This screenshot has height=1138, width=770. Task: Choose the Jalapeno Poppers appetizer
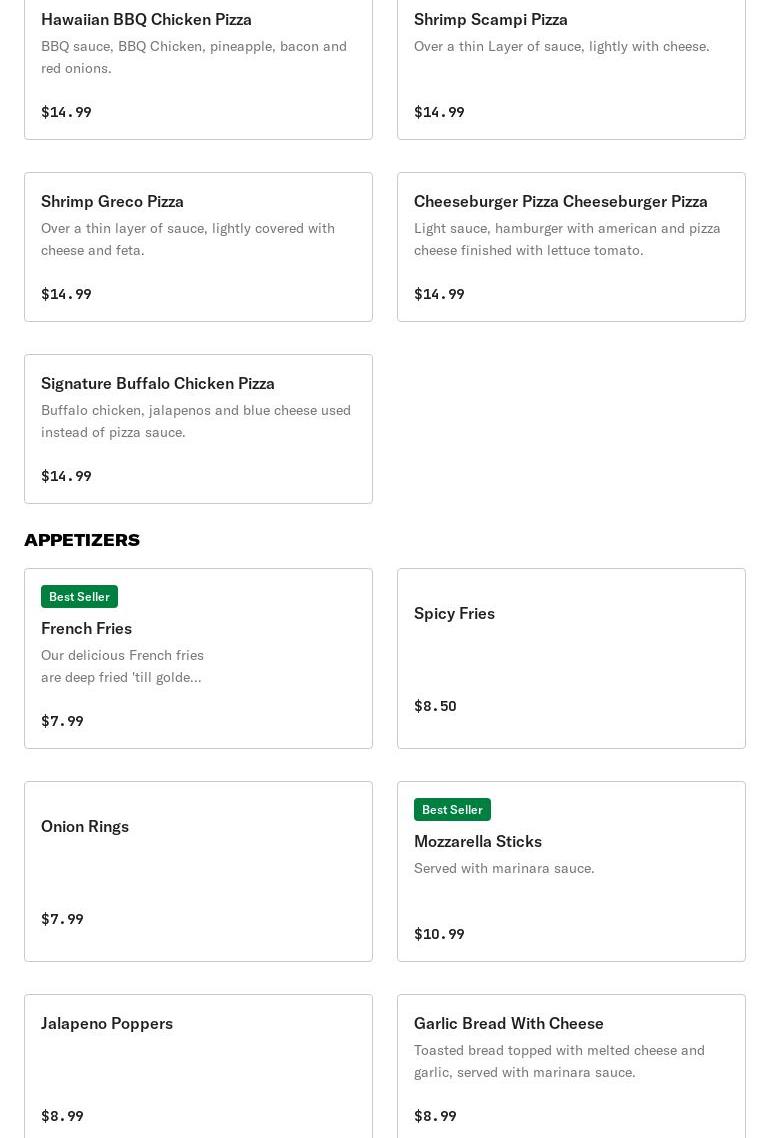click(198, 1067)
